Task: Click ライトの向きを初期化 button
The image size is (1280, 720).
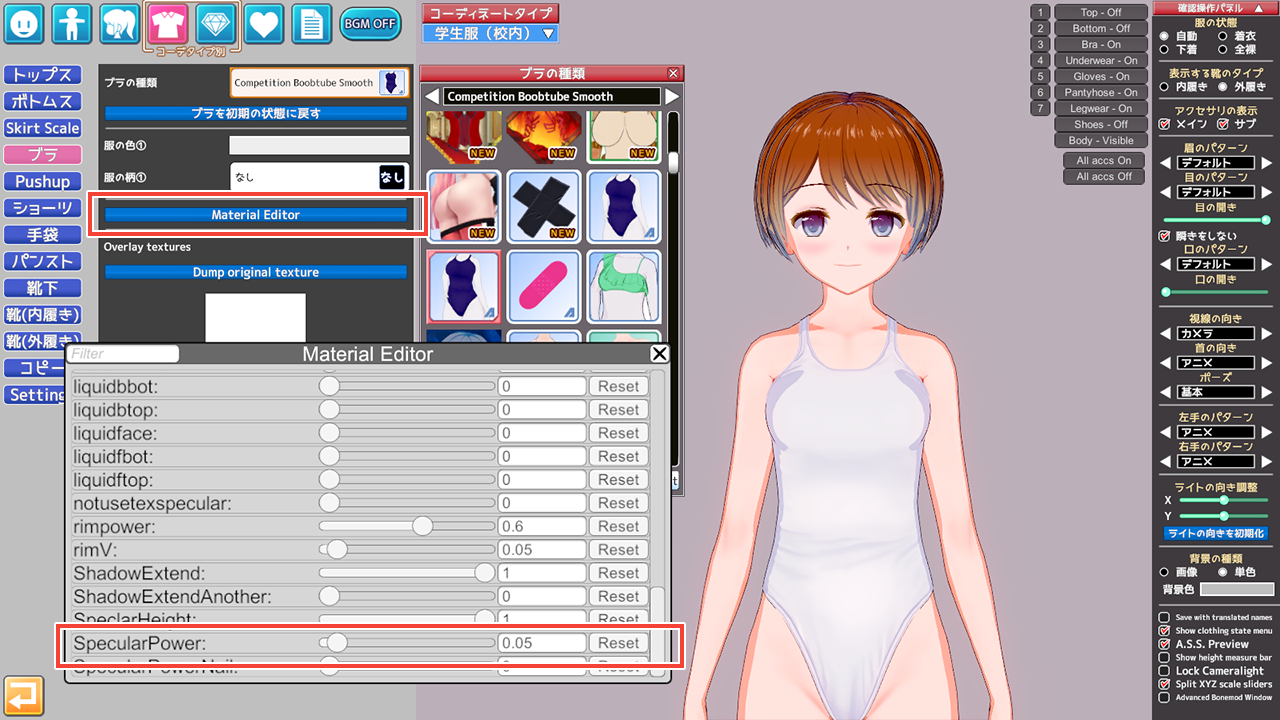Action: coord(1216,533)
